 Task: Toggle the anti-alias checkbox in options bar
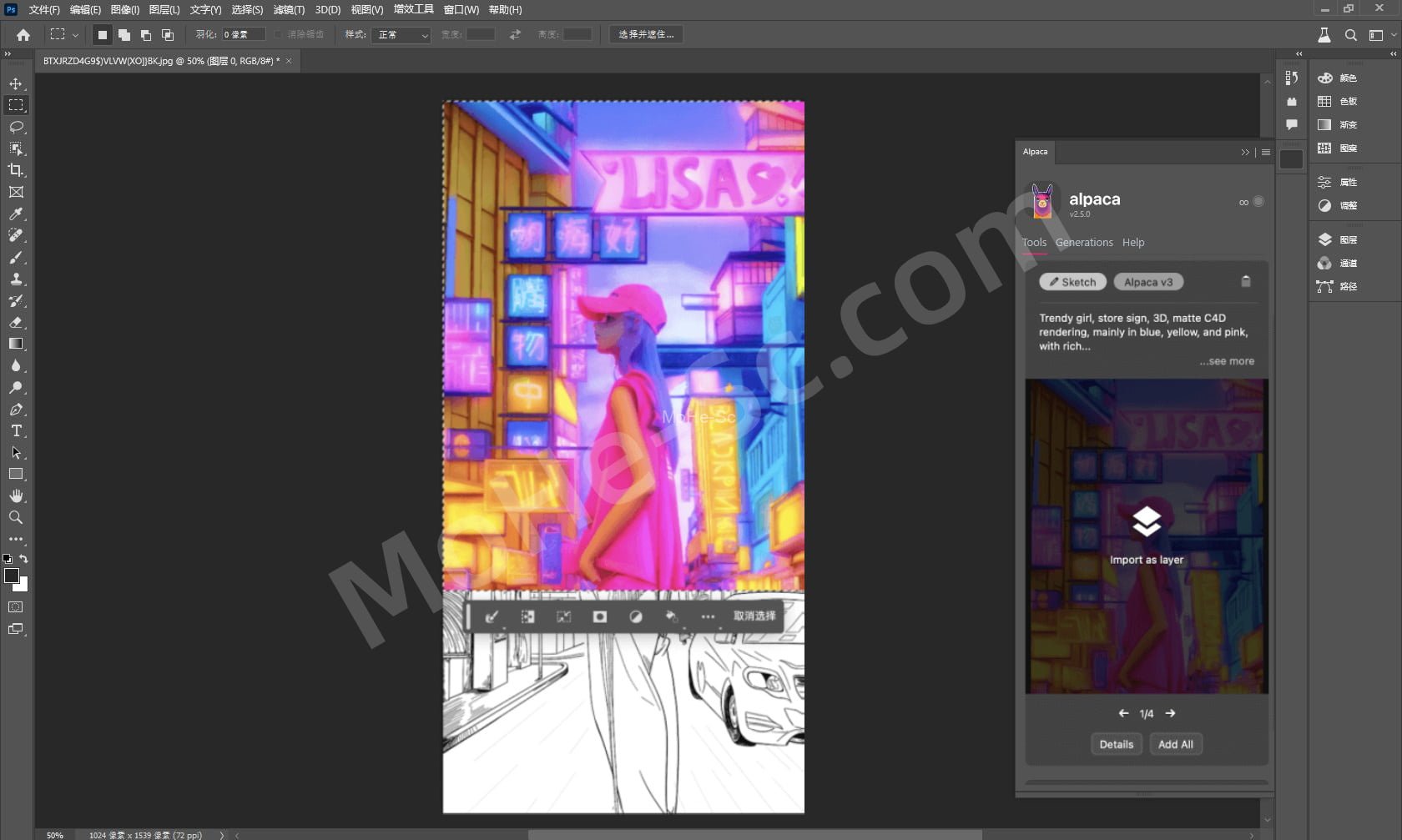point(280,35)
